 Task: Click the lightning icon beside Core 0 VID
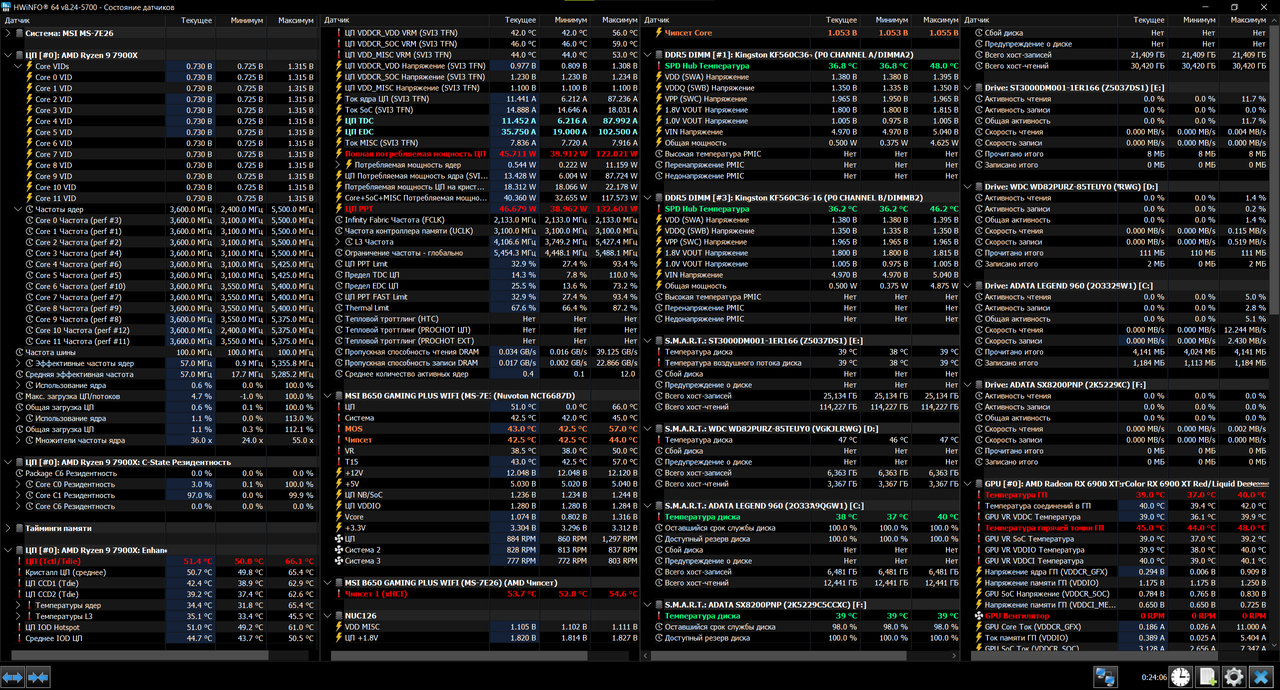click(28, 77)
